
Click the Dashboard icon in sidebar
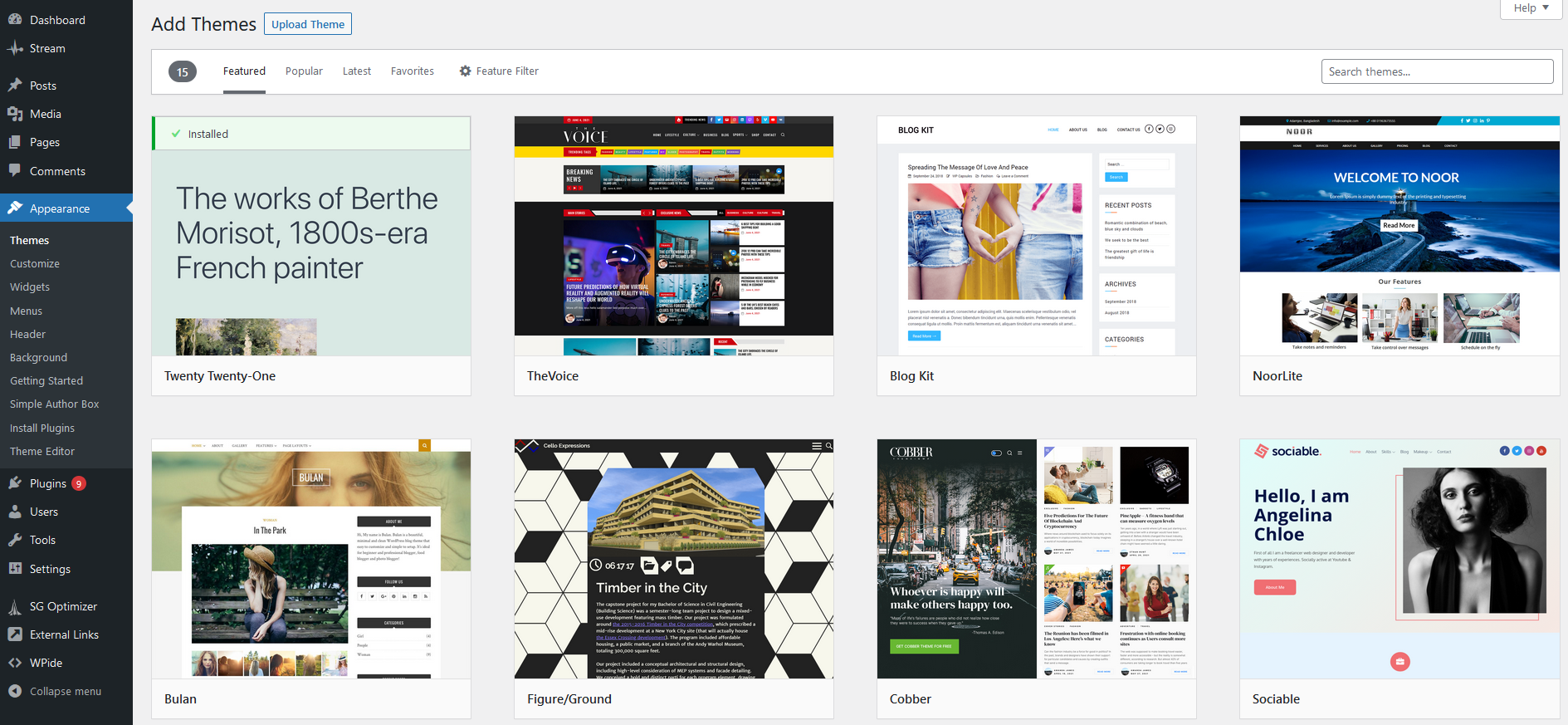[15, 20]
